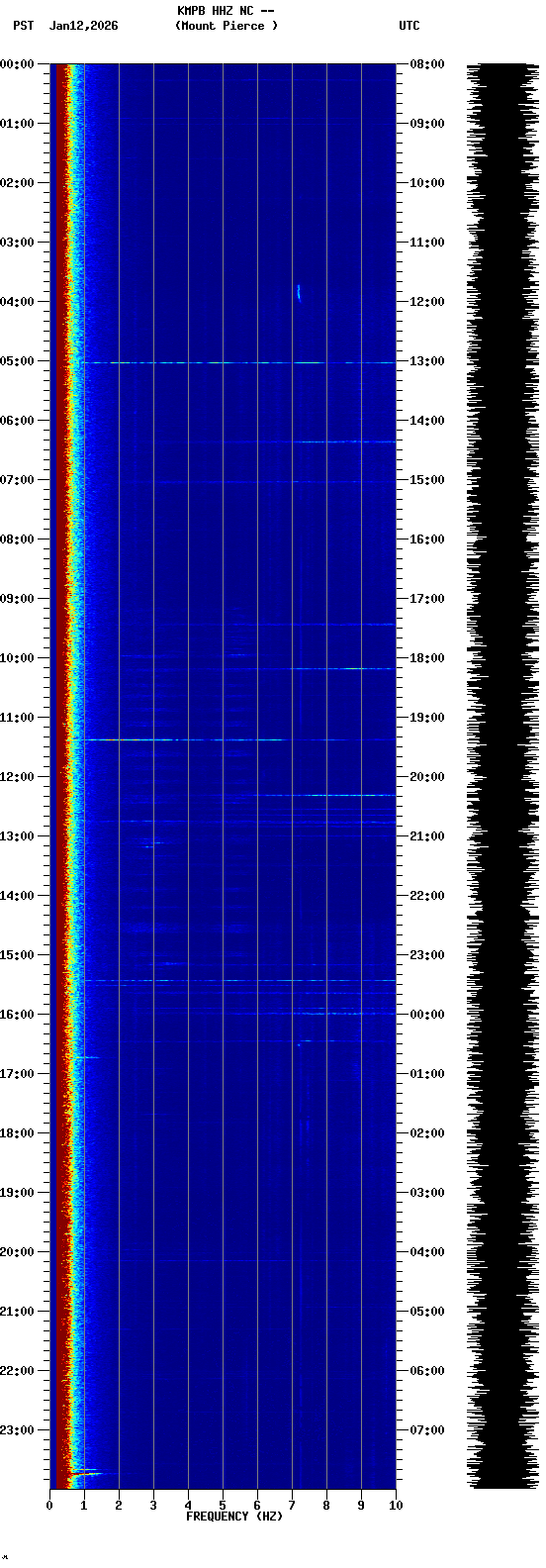This screenshot has height=1568, width=546.
Task: Select the 21:00 PST time label
Action: click(17, 1312)
